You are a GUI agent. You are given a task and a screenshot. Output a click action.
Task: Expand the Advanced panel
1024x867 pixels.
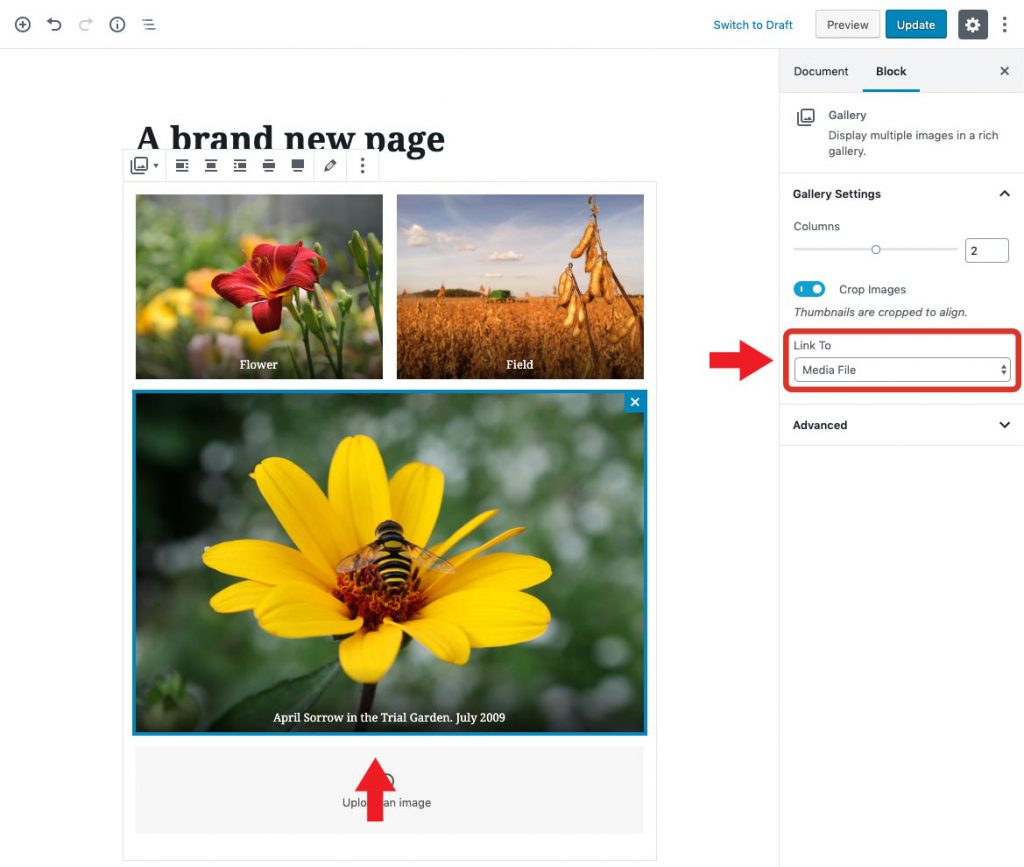coord(901,425)
